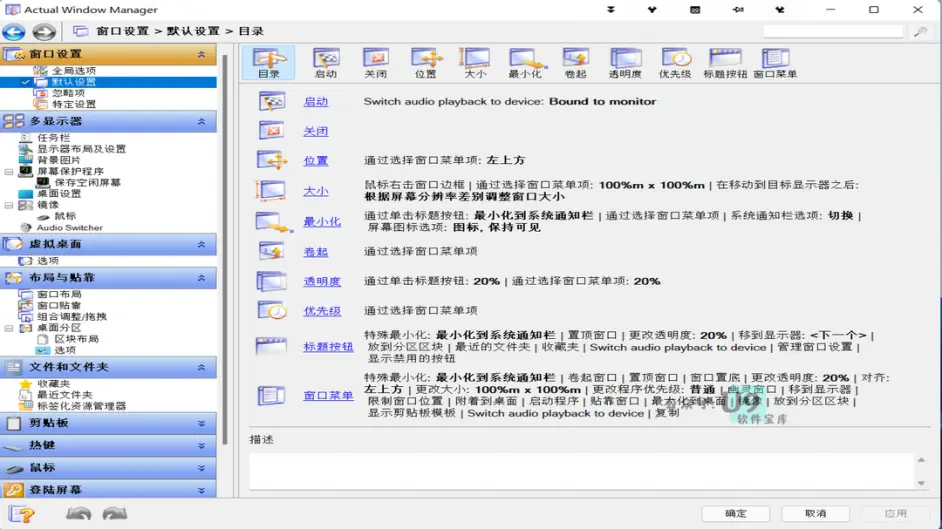Click the redo arrow icon at bottom

coord(115,514)
